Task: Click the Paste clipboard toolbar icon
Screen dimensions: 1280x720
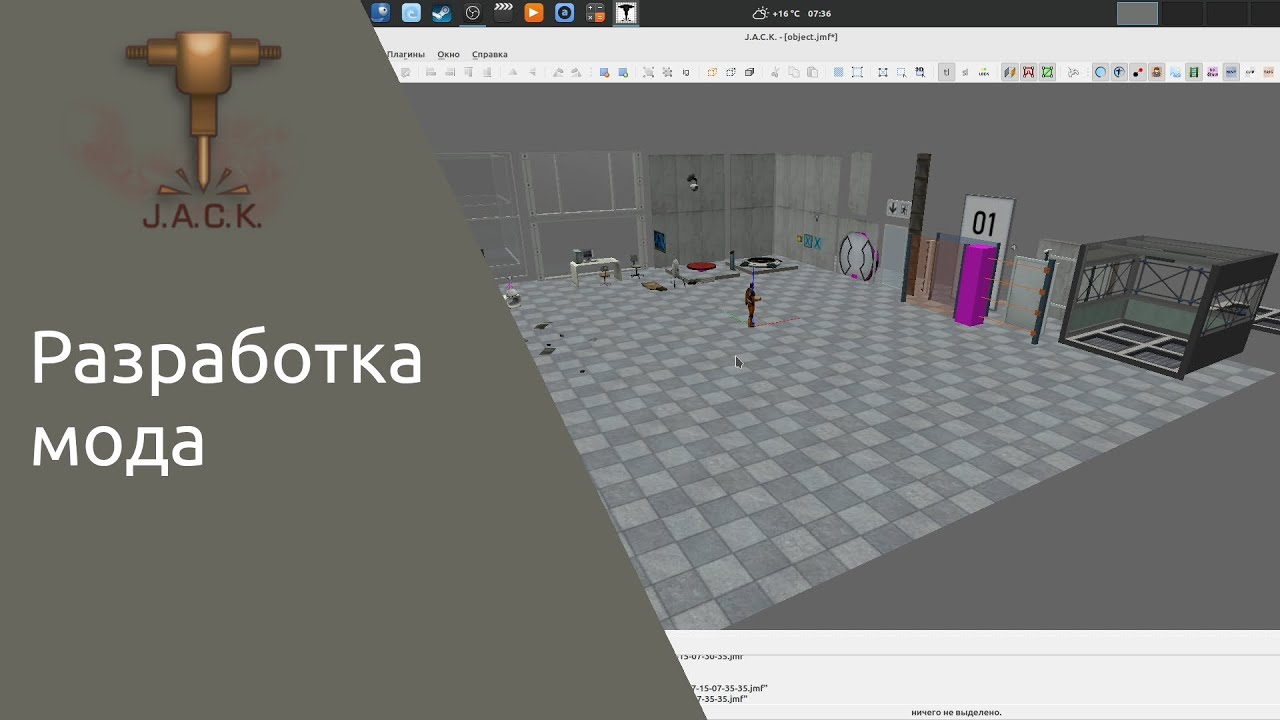Action: click(x=812, y=72)
